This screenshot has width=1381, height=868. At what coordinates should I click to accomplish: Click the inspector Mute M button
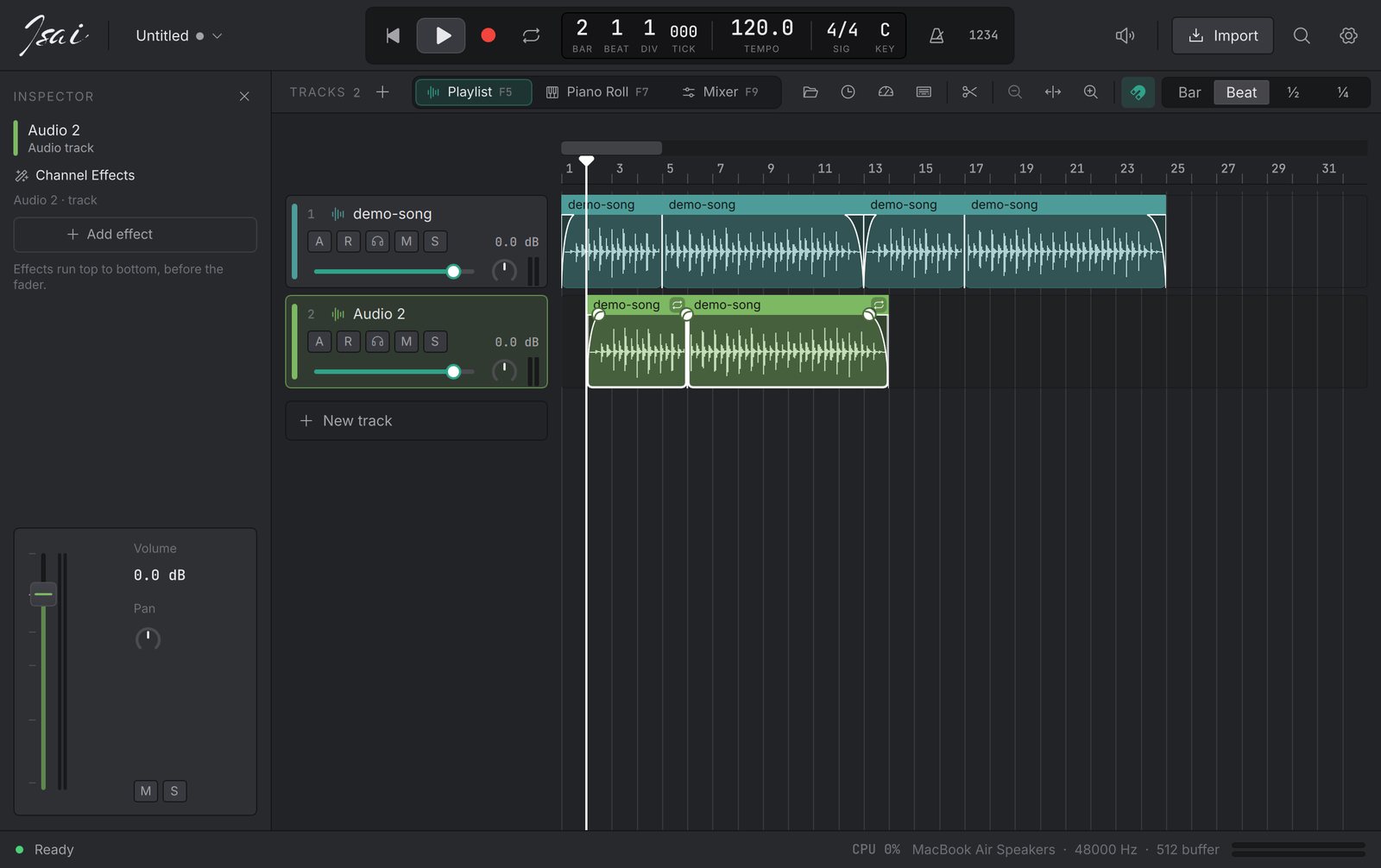pos(146,791)
